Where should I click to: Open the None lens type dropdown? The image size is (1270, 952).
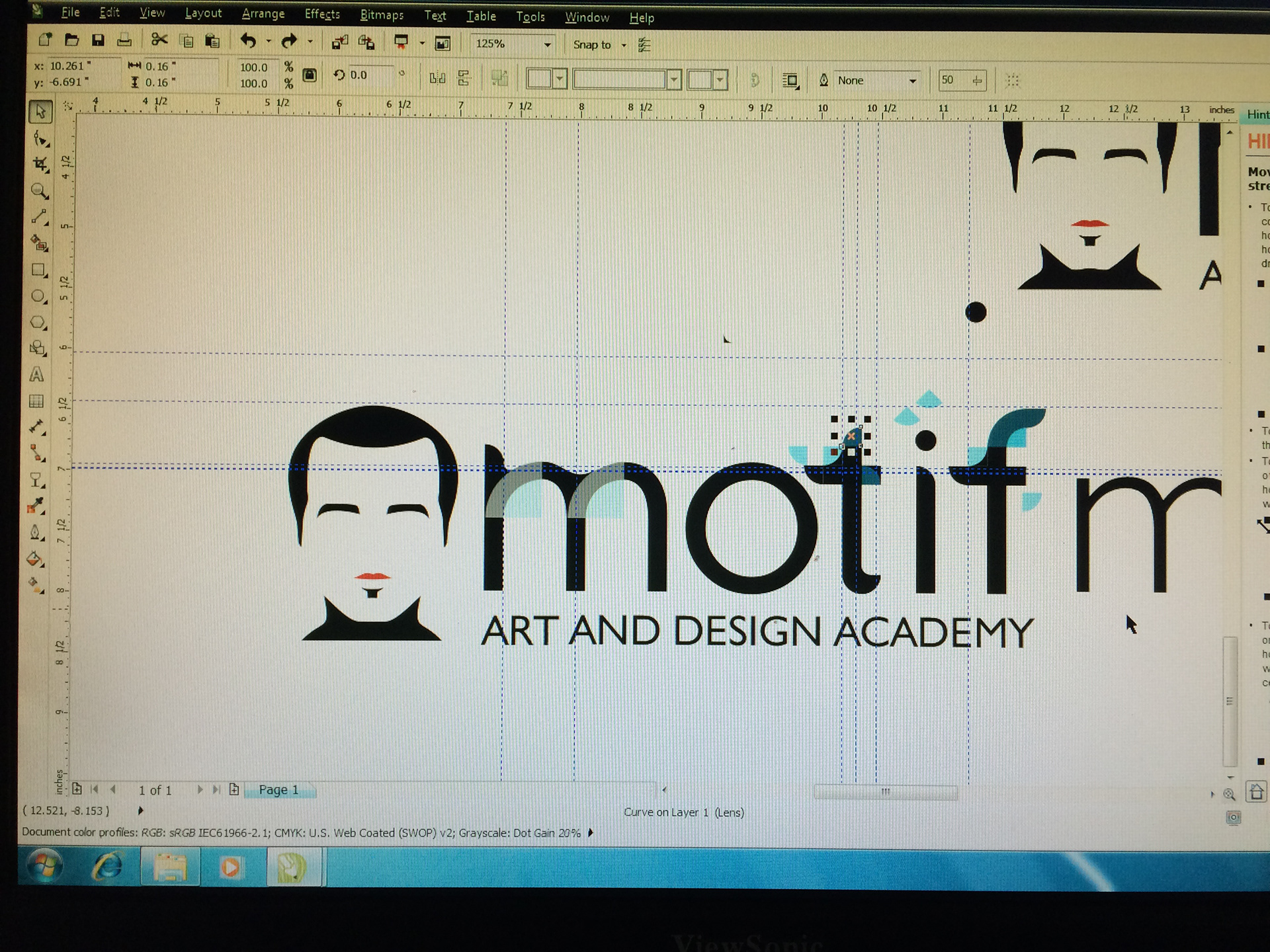coord(912,81)
